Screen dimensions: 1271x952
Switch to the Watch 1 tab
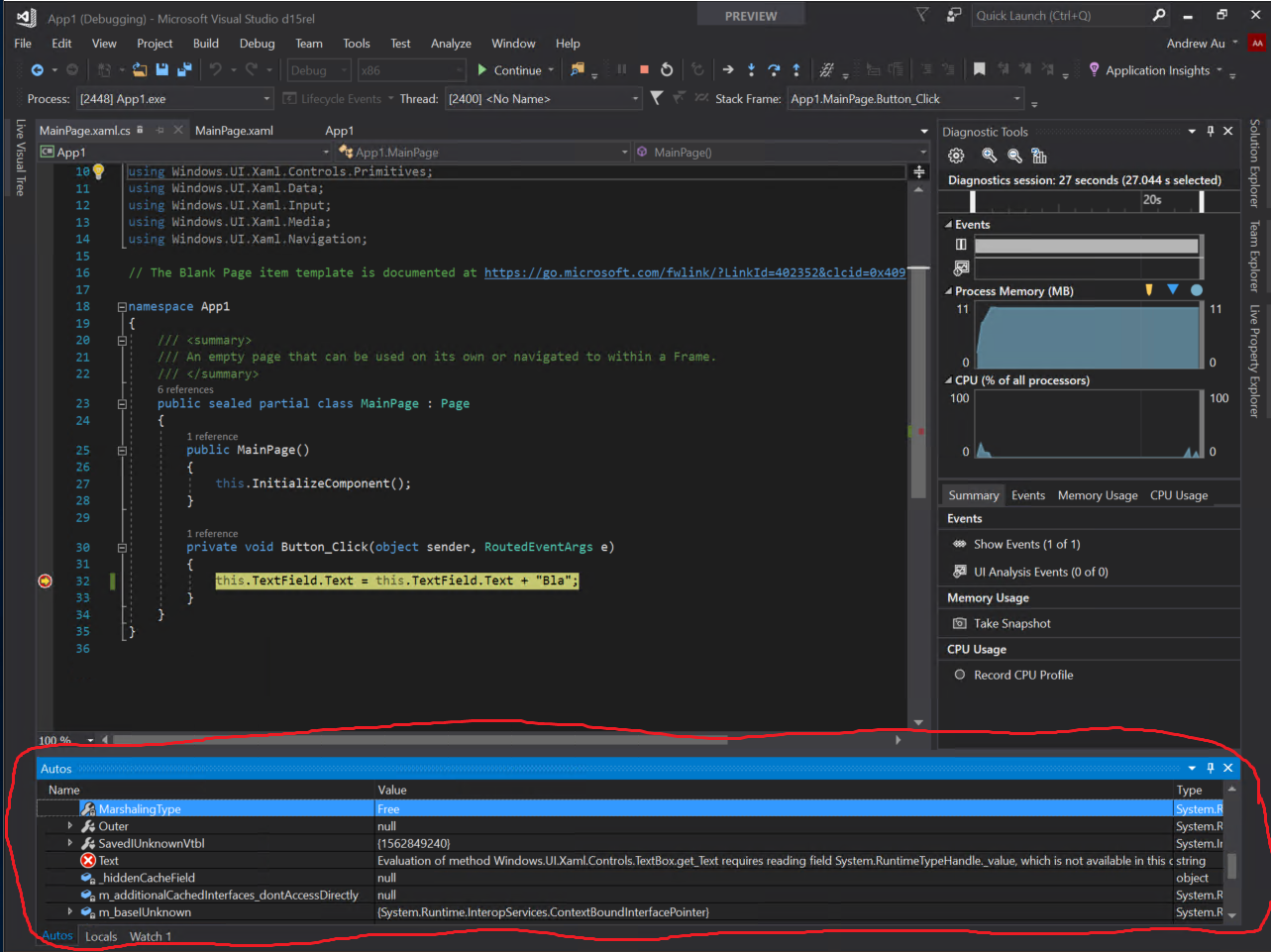pyautogui.click(x=151, y=936)
